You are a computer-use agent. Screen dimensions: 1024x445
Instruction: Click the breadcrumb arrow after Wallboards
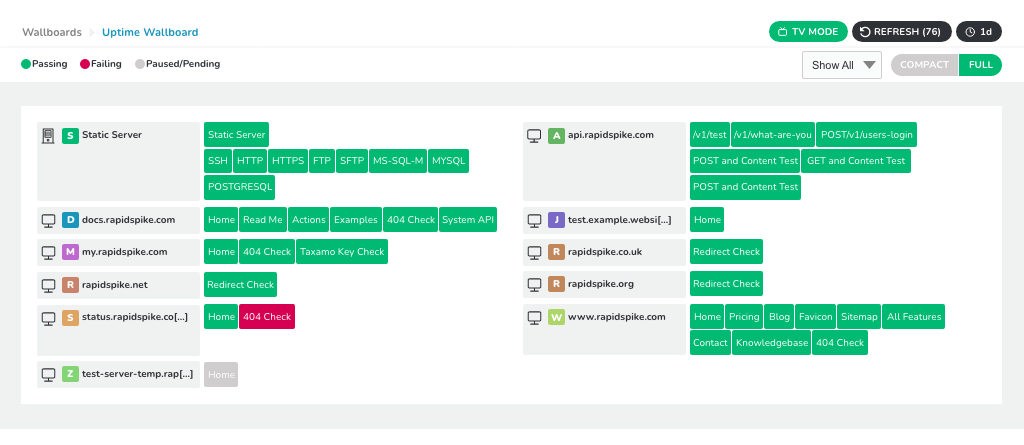click(x=92, y=32)
